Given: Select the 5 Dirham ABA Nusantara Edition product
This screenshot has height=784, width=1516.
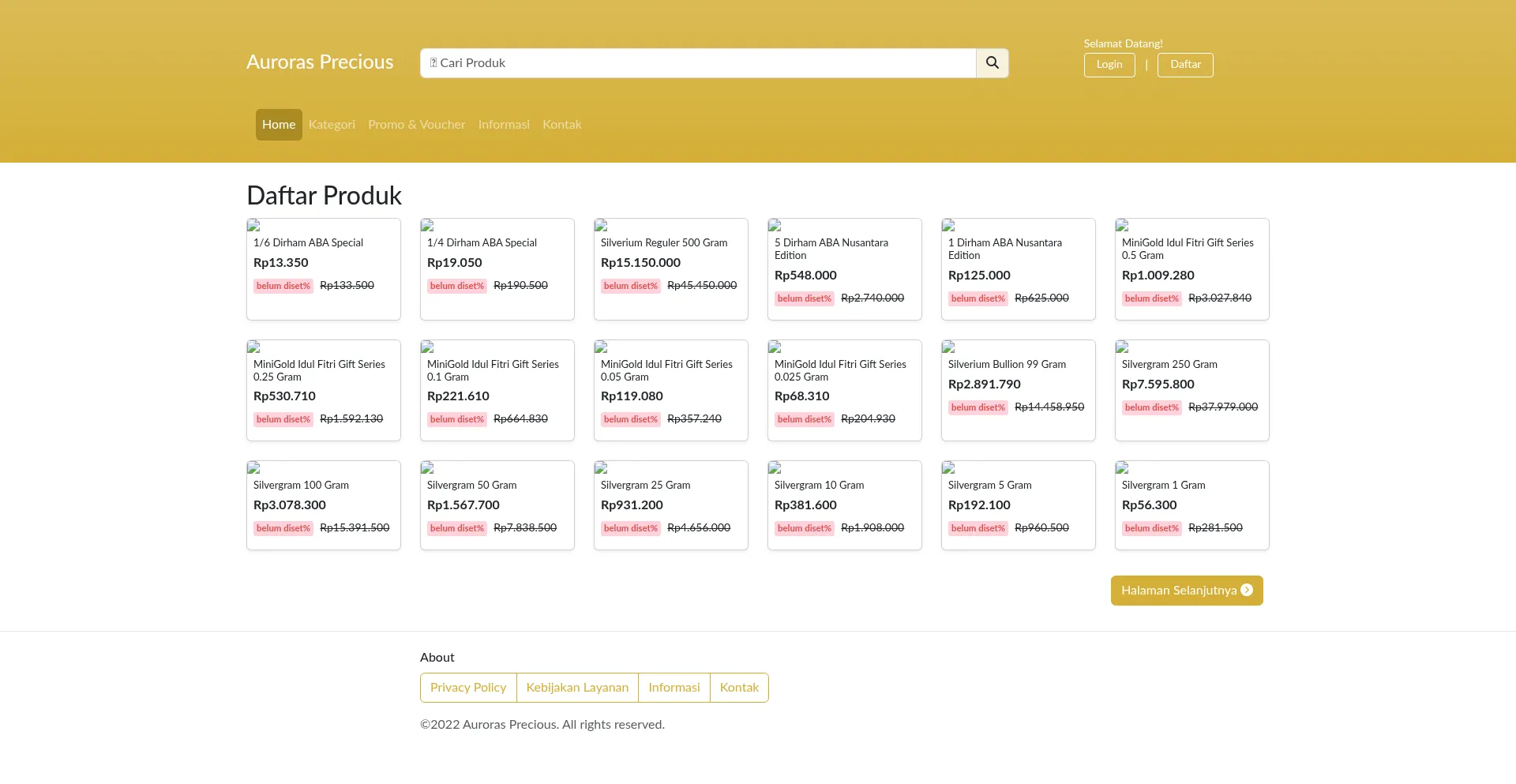Looking at the screenshot, I should pos(831,249).
